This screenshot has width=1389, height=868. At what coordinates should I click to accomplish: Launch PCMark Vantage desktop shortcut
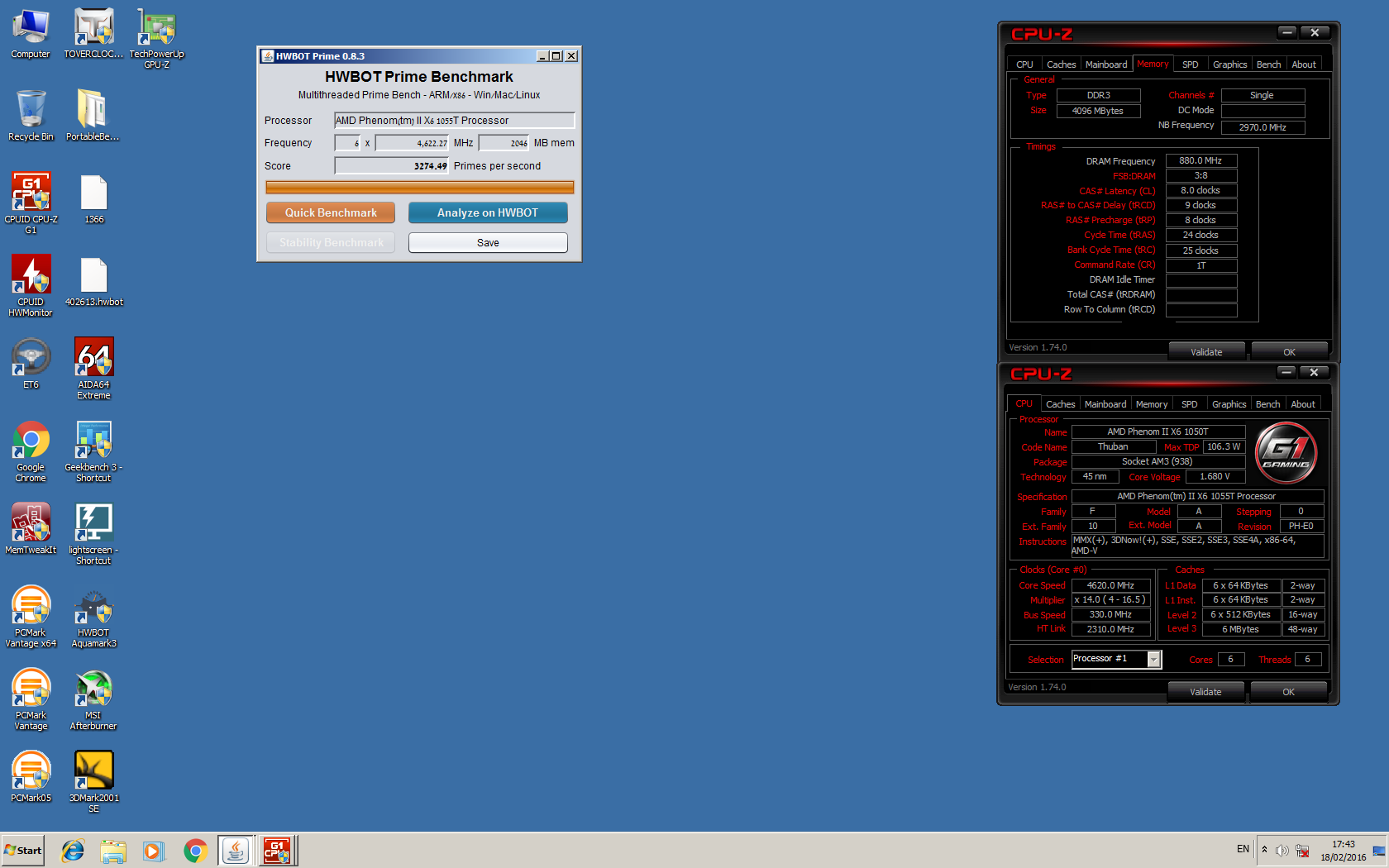point(31,699)
